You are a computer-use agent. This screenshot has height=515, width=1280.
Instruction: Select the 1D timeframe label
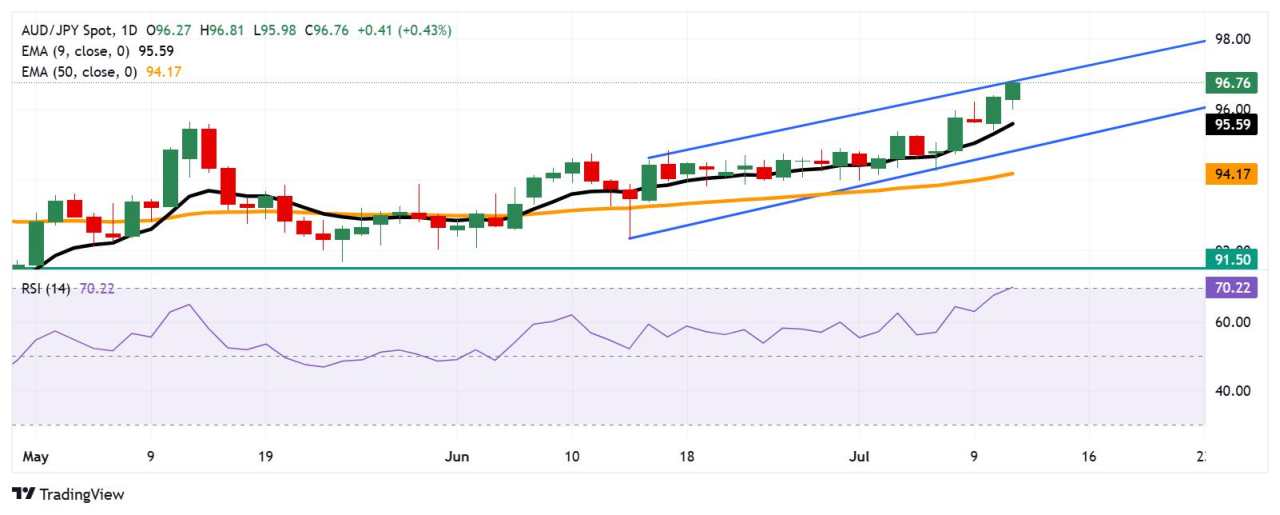tap(131, 31)
